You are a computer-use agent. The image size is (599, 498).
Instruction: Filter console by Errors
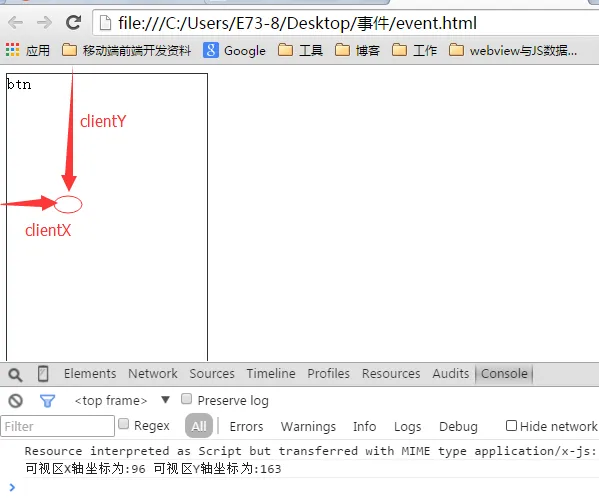(x=246, y=426)
